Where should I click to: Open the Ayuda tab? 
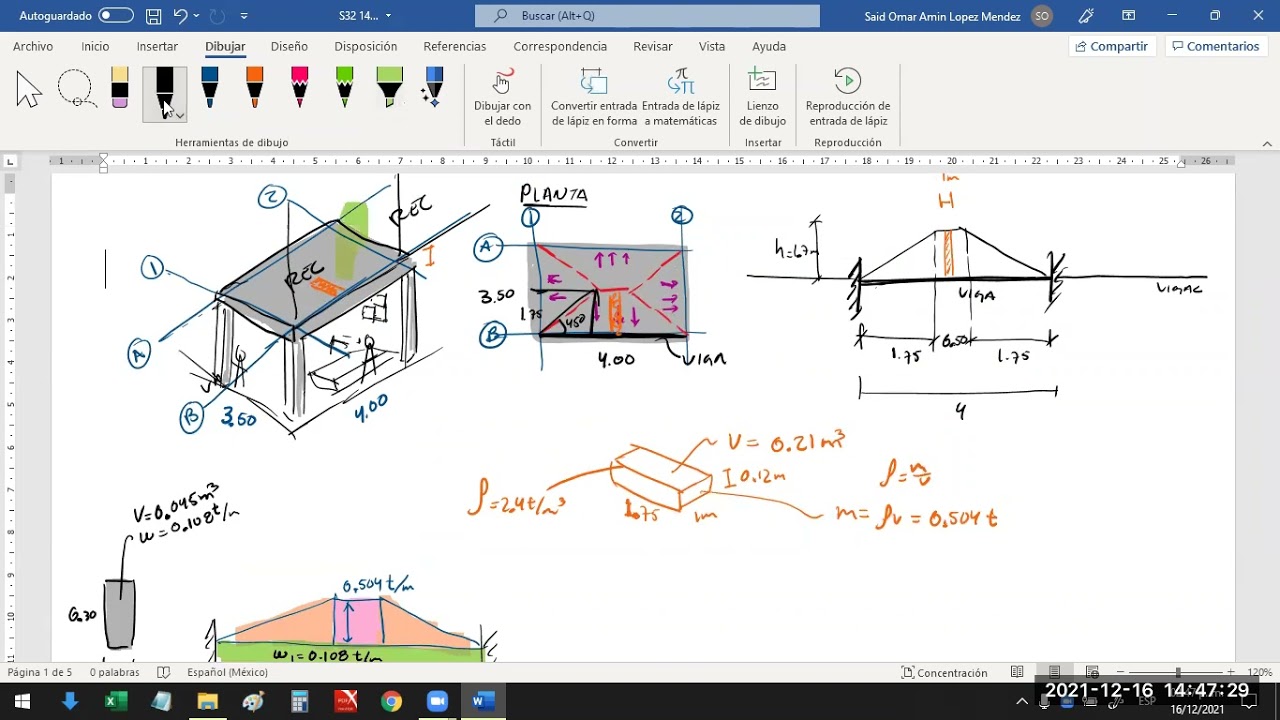pyautogui.click(x=769, y=46)
